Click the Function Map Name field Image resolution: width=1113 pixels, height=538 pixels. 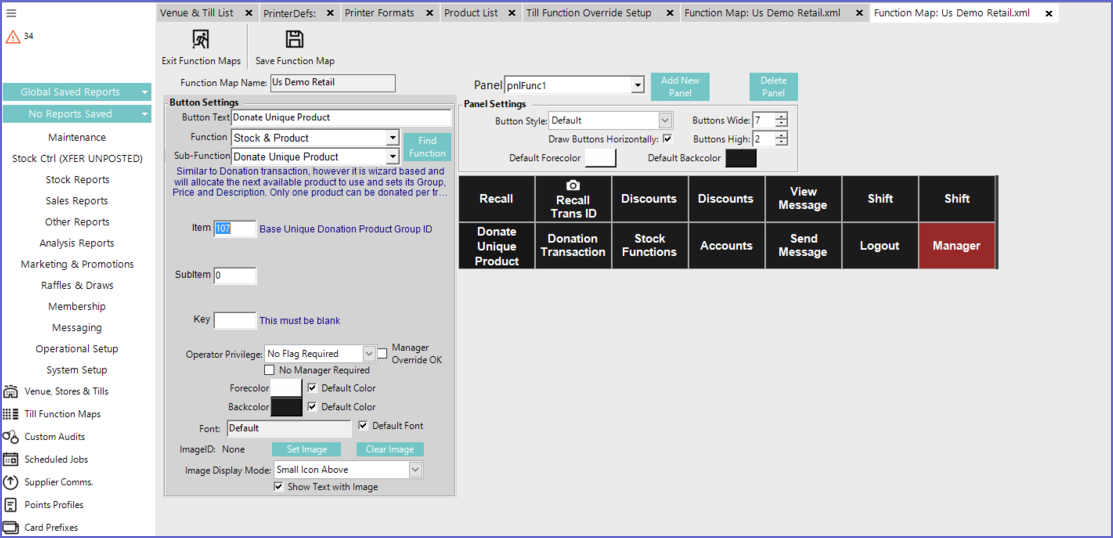click(x=332, y=83)
